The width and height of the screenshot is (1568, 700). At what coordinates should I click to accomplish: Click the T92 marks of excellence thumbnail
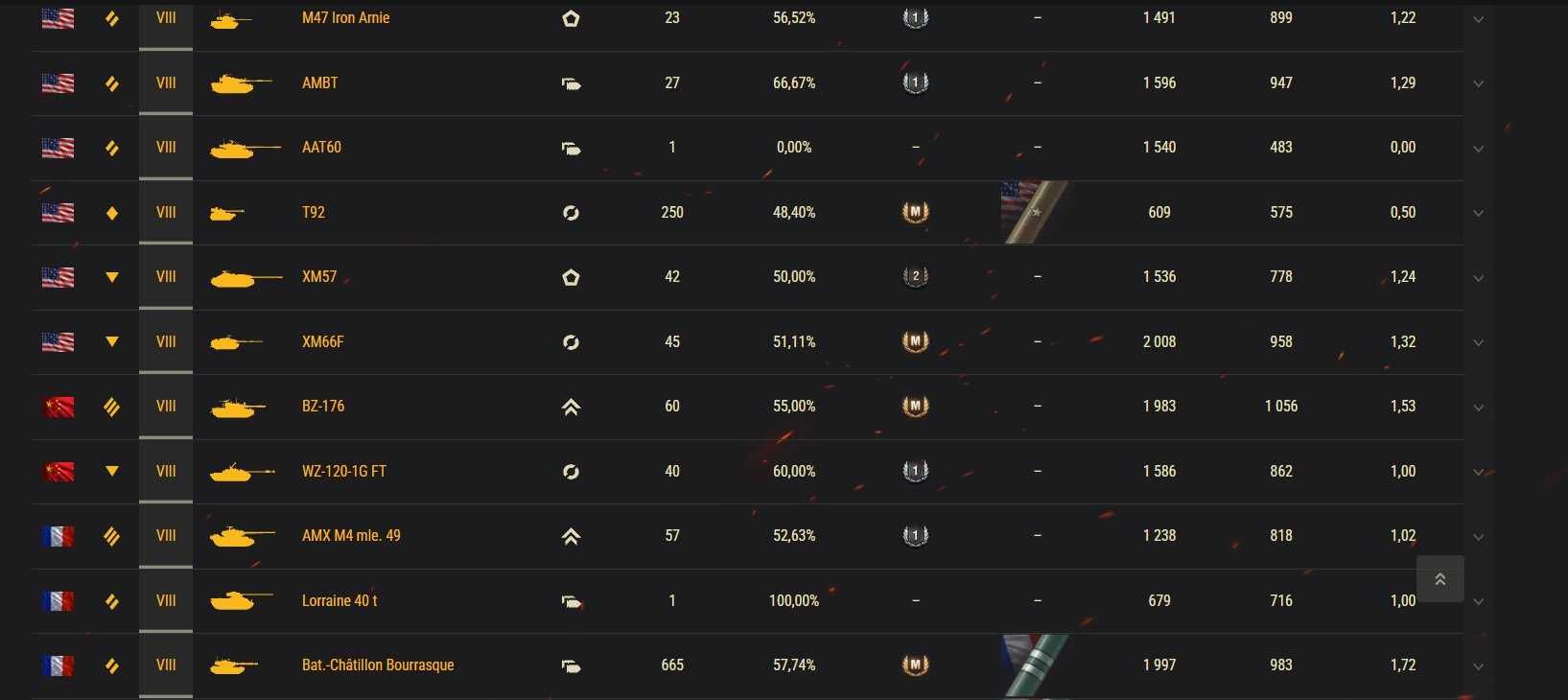[x=1034, y=212]
